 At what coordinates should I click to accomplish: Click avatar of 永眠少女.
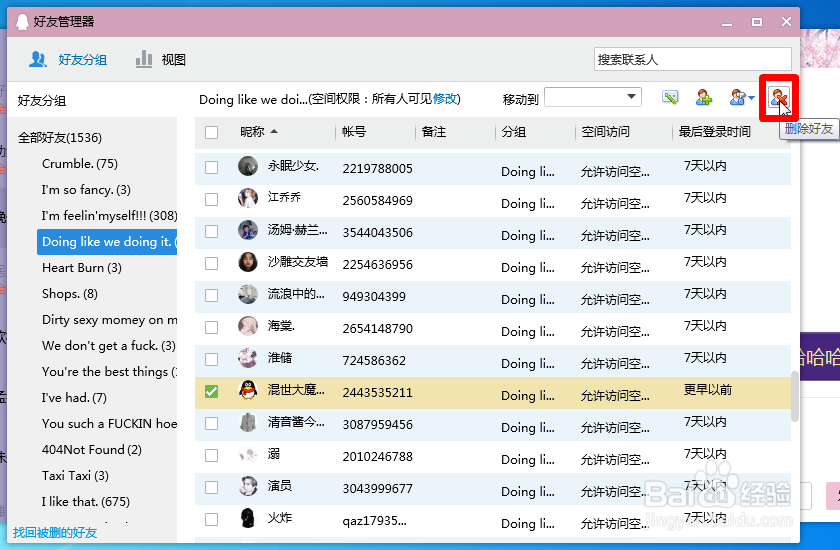point(248,167)
